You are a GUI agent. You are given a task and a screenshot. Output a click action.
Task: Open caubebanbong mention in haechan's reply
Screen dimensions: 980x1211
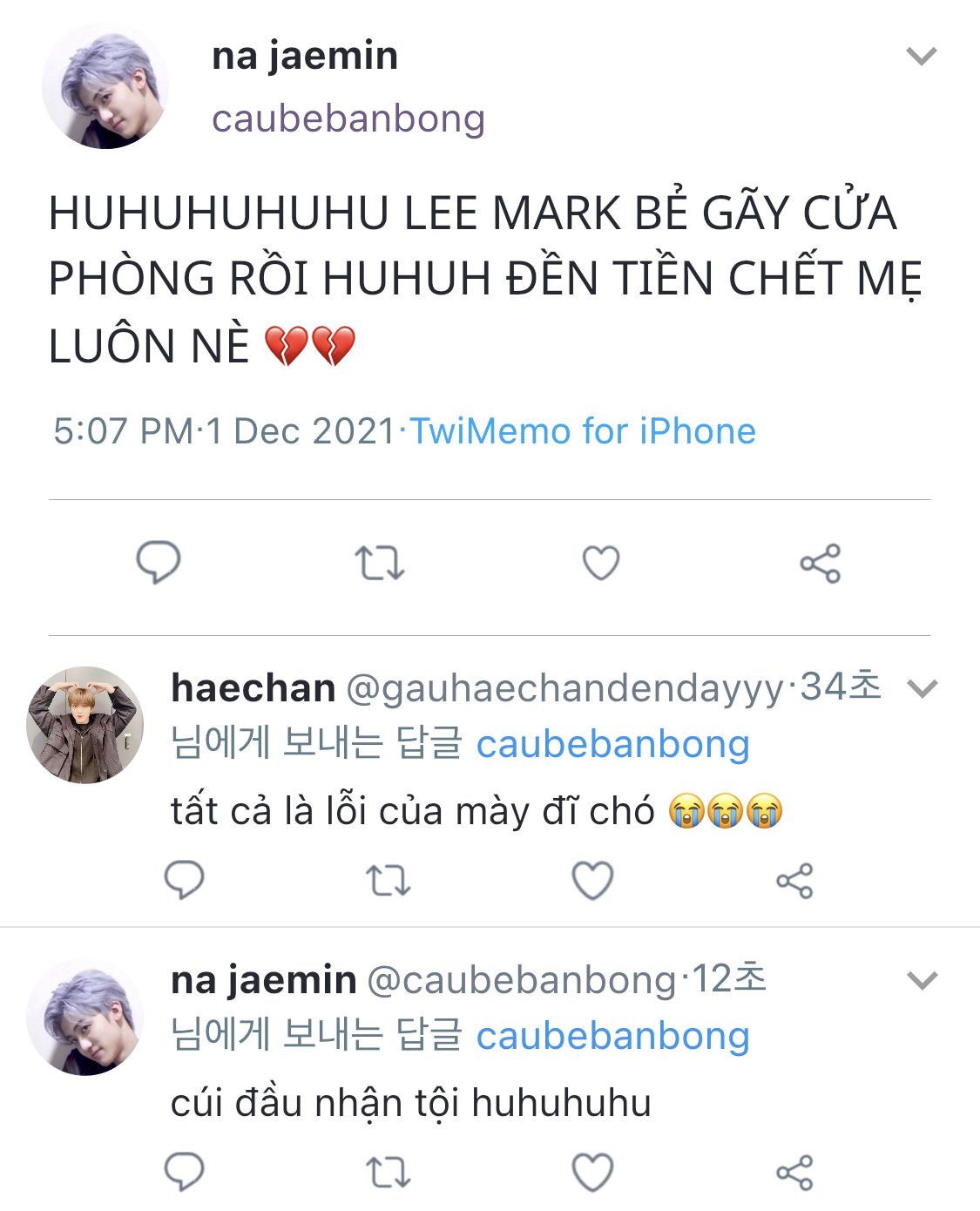click(612, 744)
